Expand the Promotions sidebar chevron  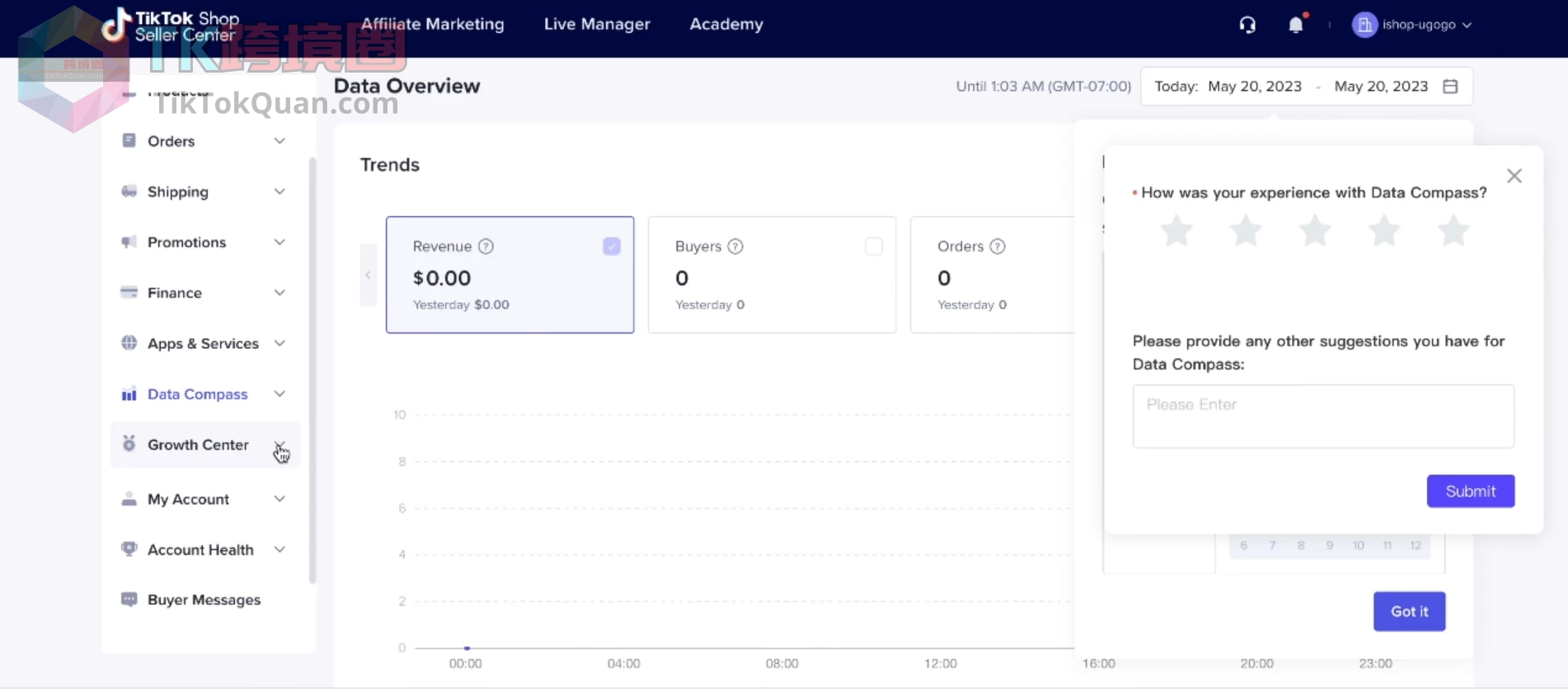[279, 242]
